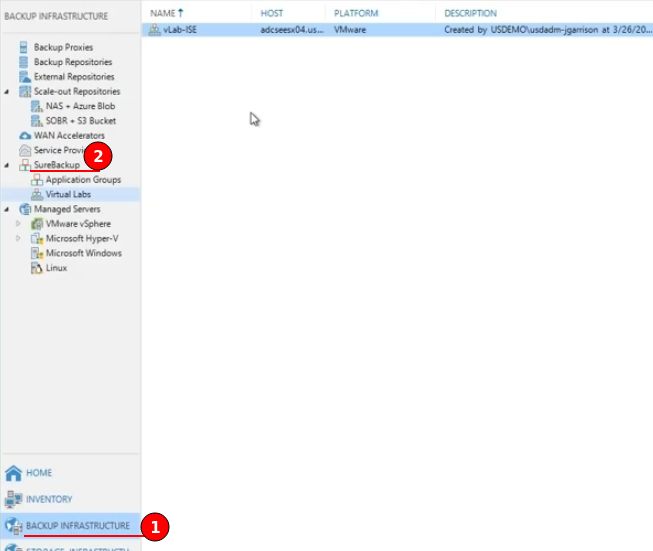The image size is (653, 551).
Task: Click the Managed Servers icon
Action: coord(25,209)
